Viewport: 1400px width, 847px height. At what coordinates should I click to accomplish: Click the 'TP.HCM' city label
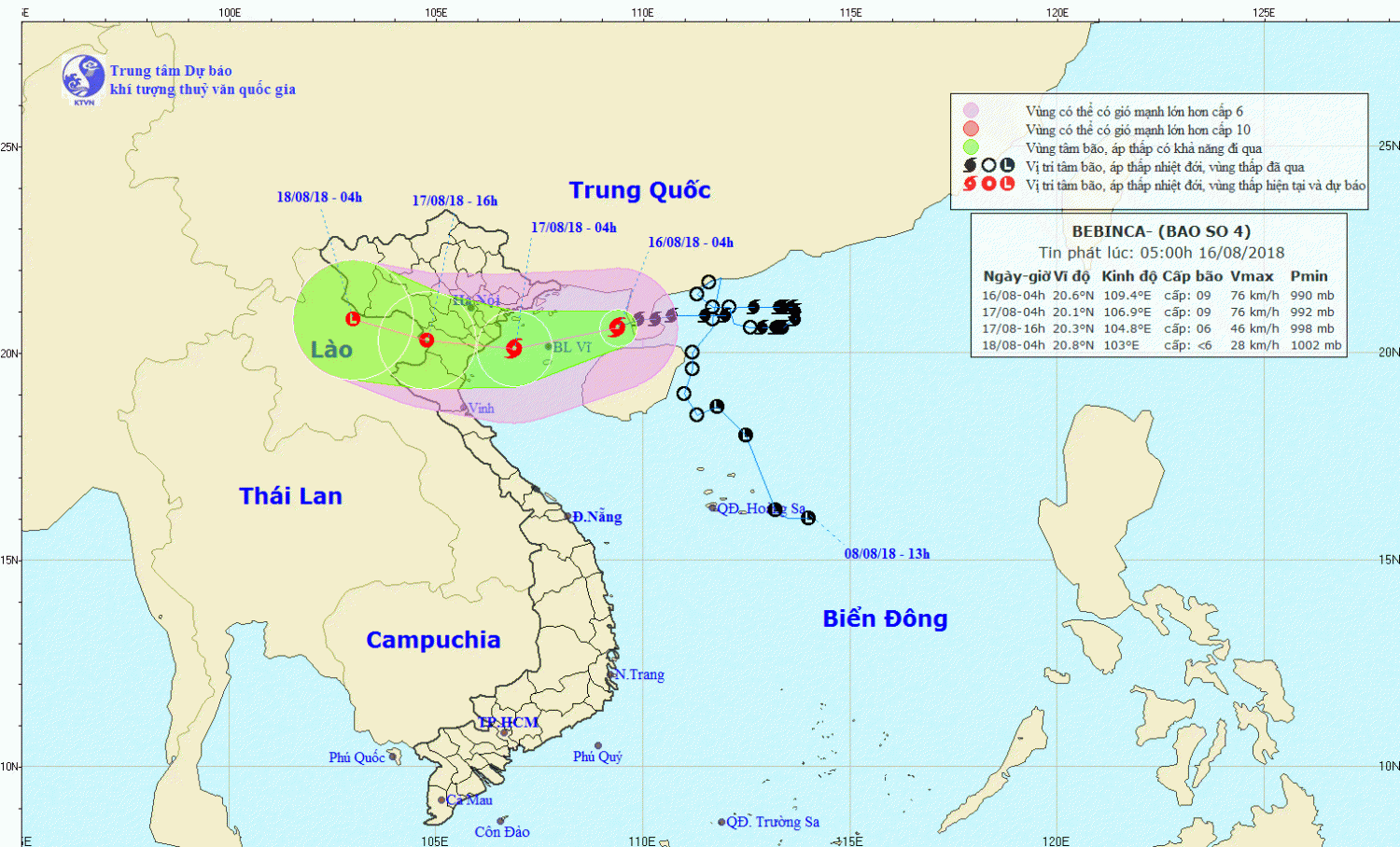point(509,722)
